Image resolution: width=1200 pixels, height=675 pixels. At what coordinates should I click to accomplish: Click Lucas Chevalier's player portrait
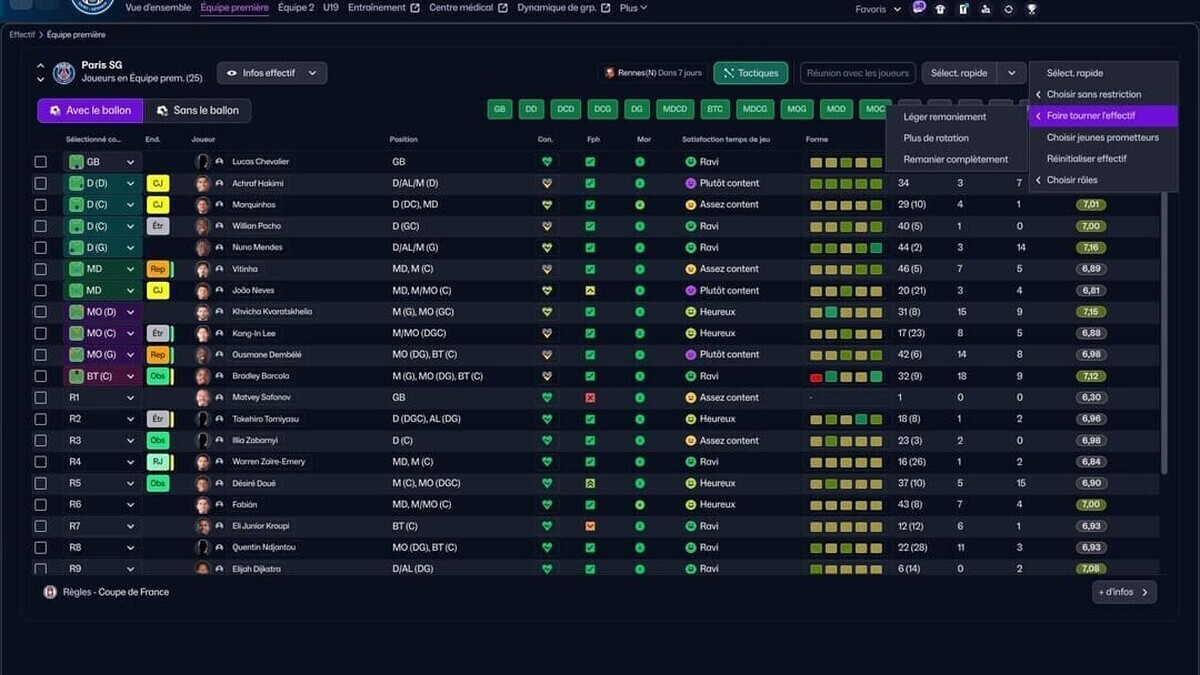coord(203,162)
